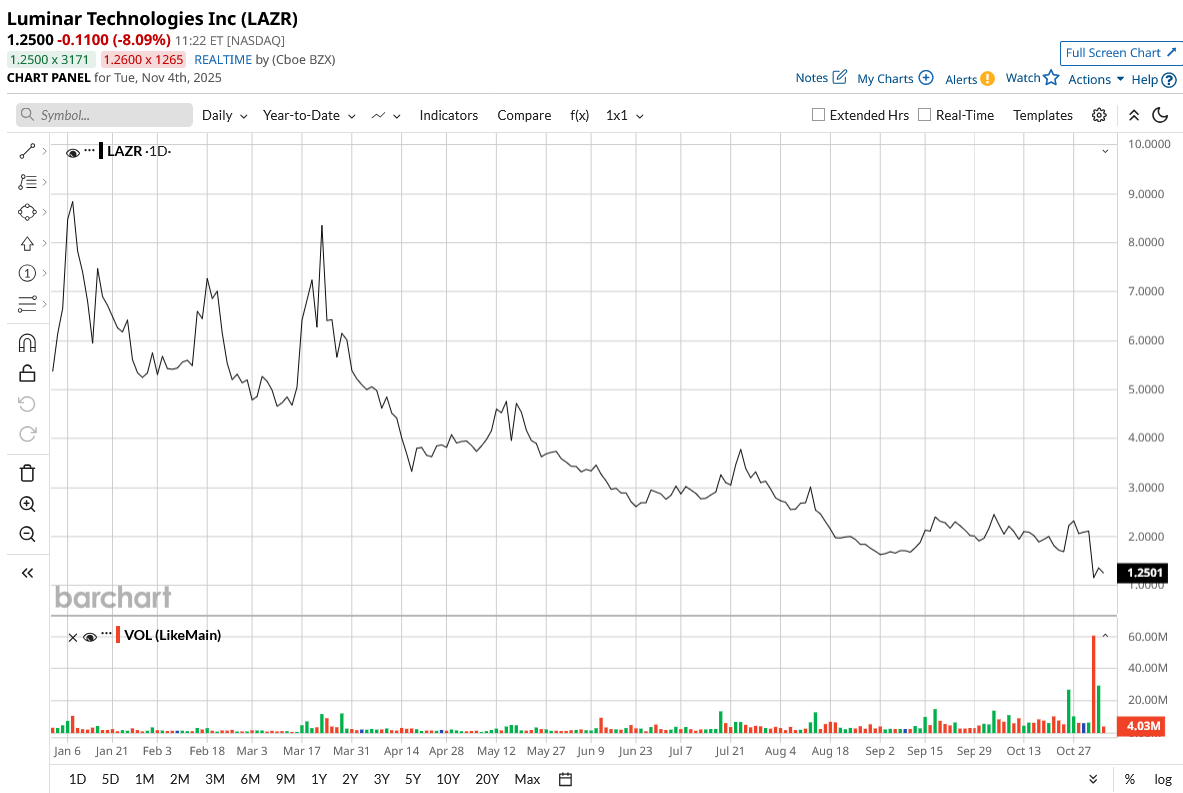This screenshot has width=1183, height=793.
Task: Open the Daily frequency dropdown
Action: point(224,115)
